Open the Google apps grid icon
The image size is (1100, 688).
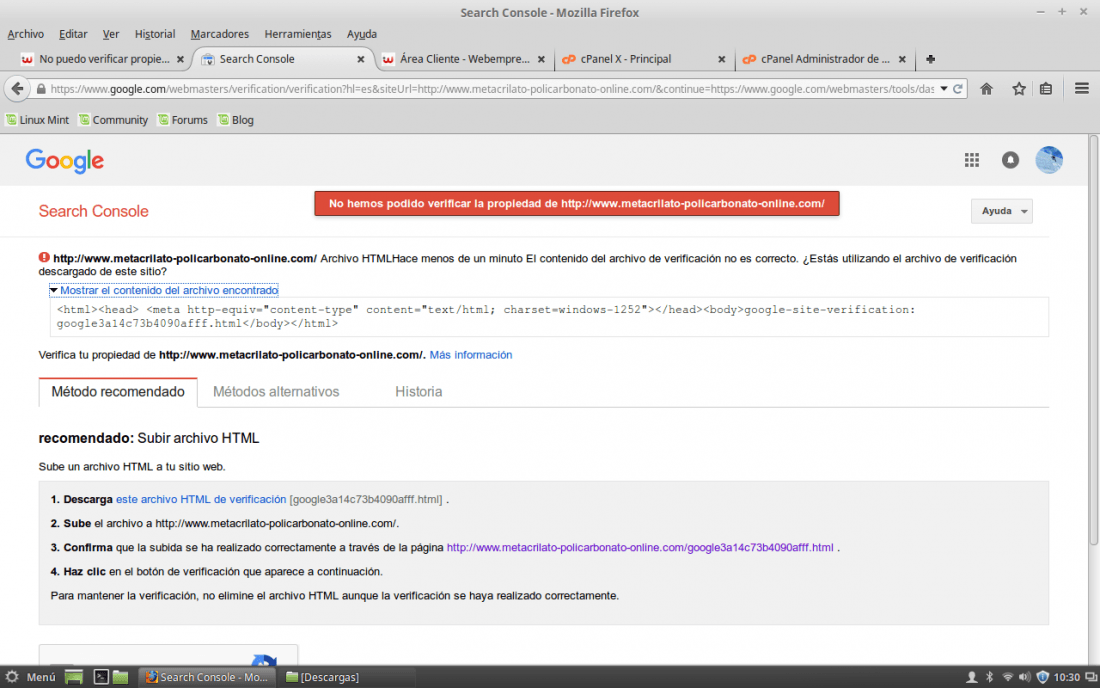972,161
